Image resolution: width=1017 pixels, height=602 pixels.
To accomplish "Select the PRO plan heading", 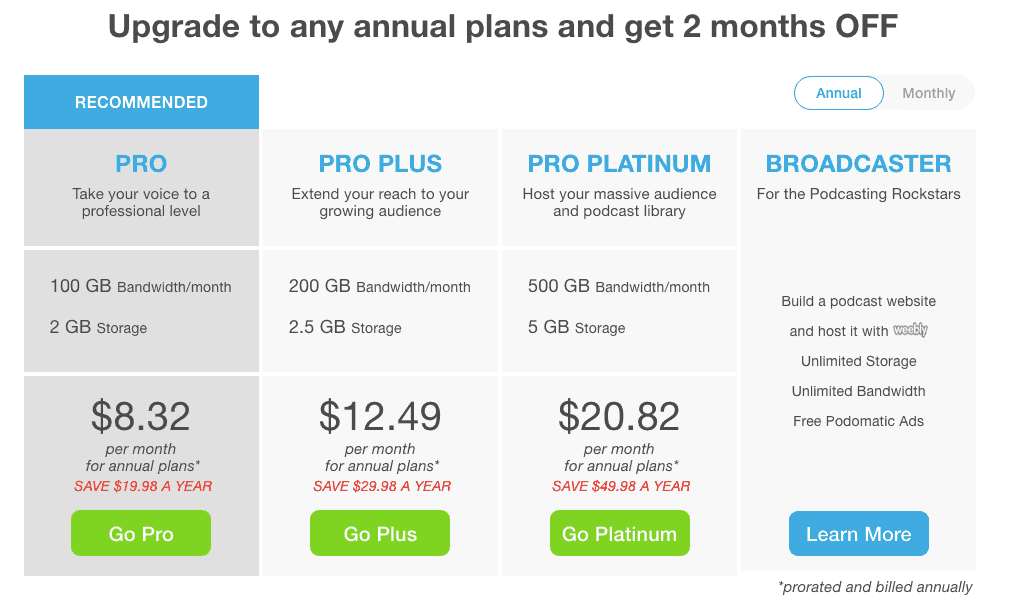I will pos(141,163).
